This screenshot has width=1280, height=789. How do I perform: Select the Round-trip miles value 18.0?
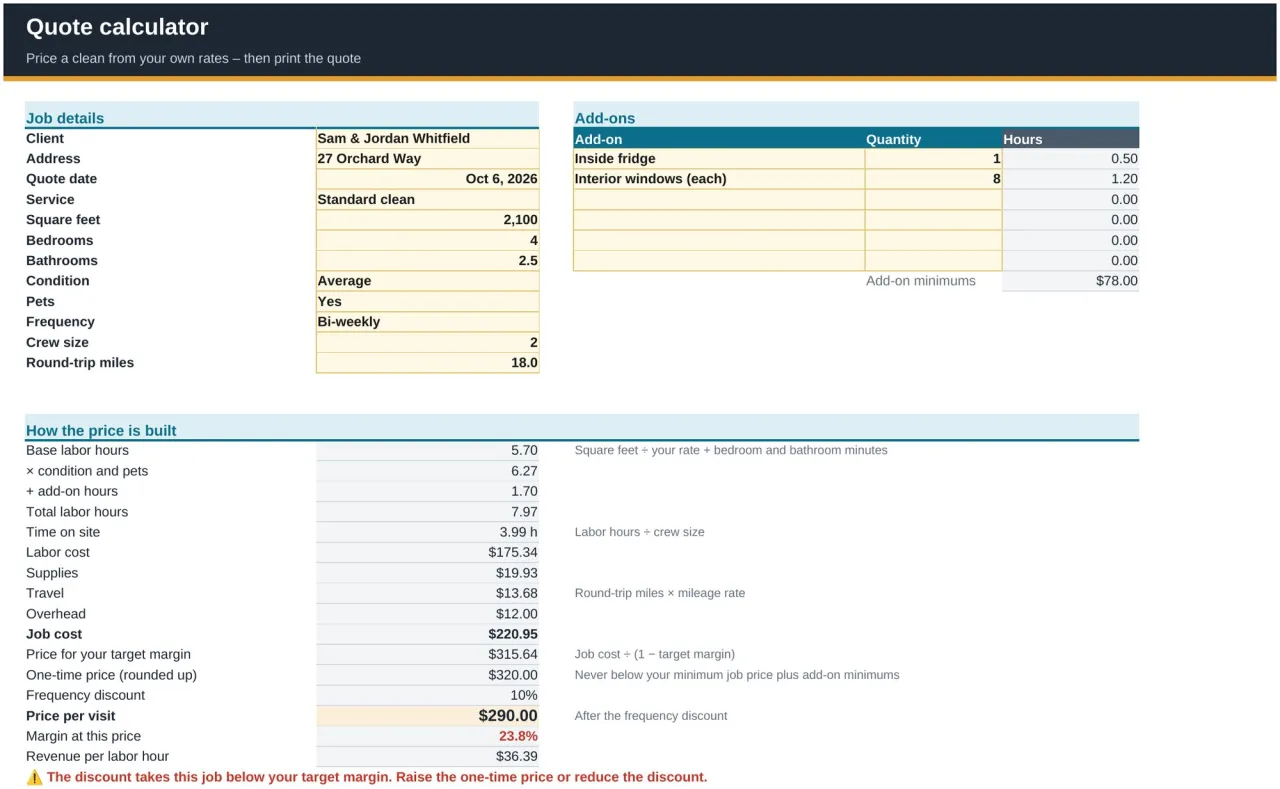click(427, 363)
